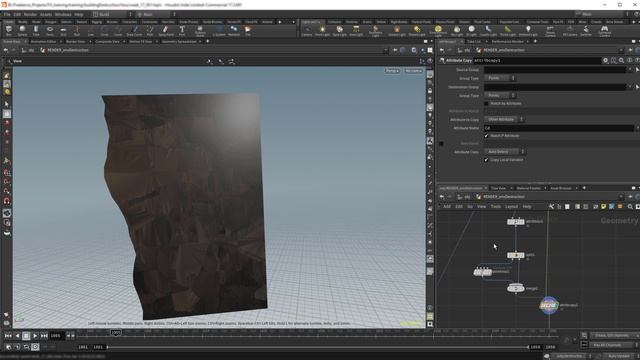This screenshot has width=640, height=360.
Task: Switch to the Geometry Spreadsheet tab
Action: (x=179, y=42)
